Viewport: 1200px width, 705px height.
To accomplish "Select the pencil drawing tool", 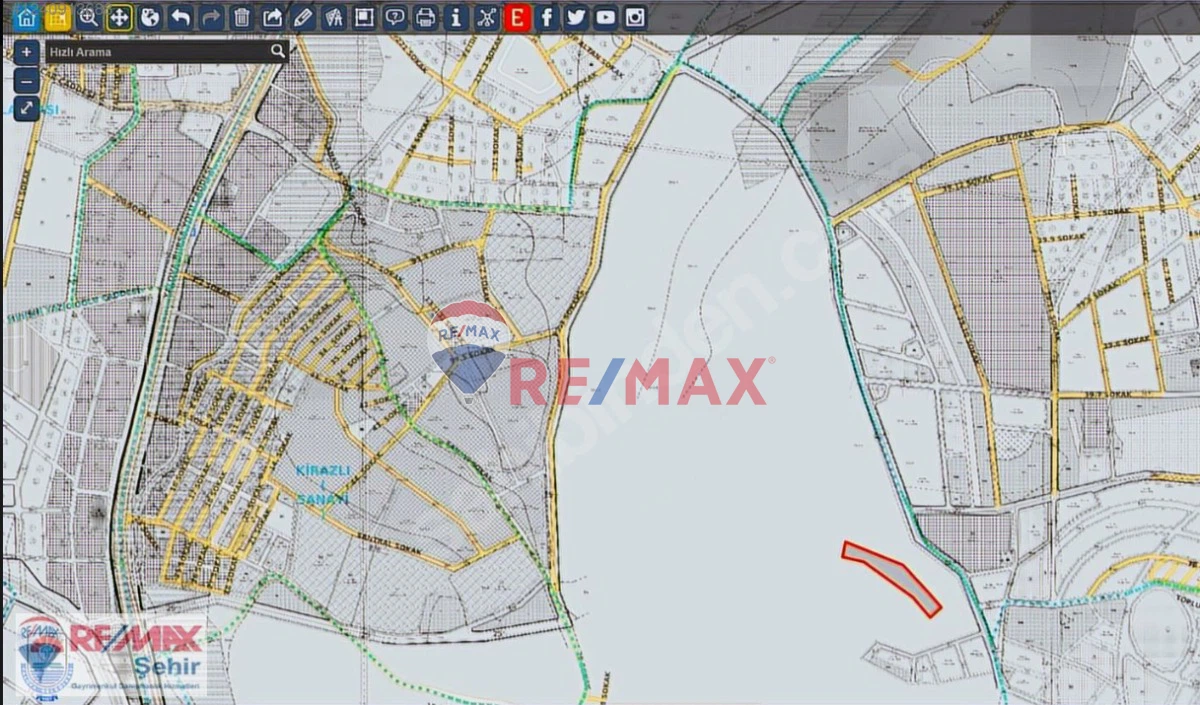I will [x=303, y=17].
